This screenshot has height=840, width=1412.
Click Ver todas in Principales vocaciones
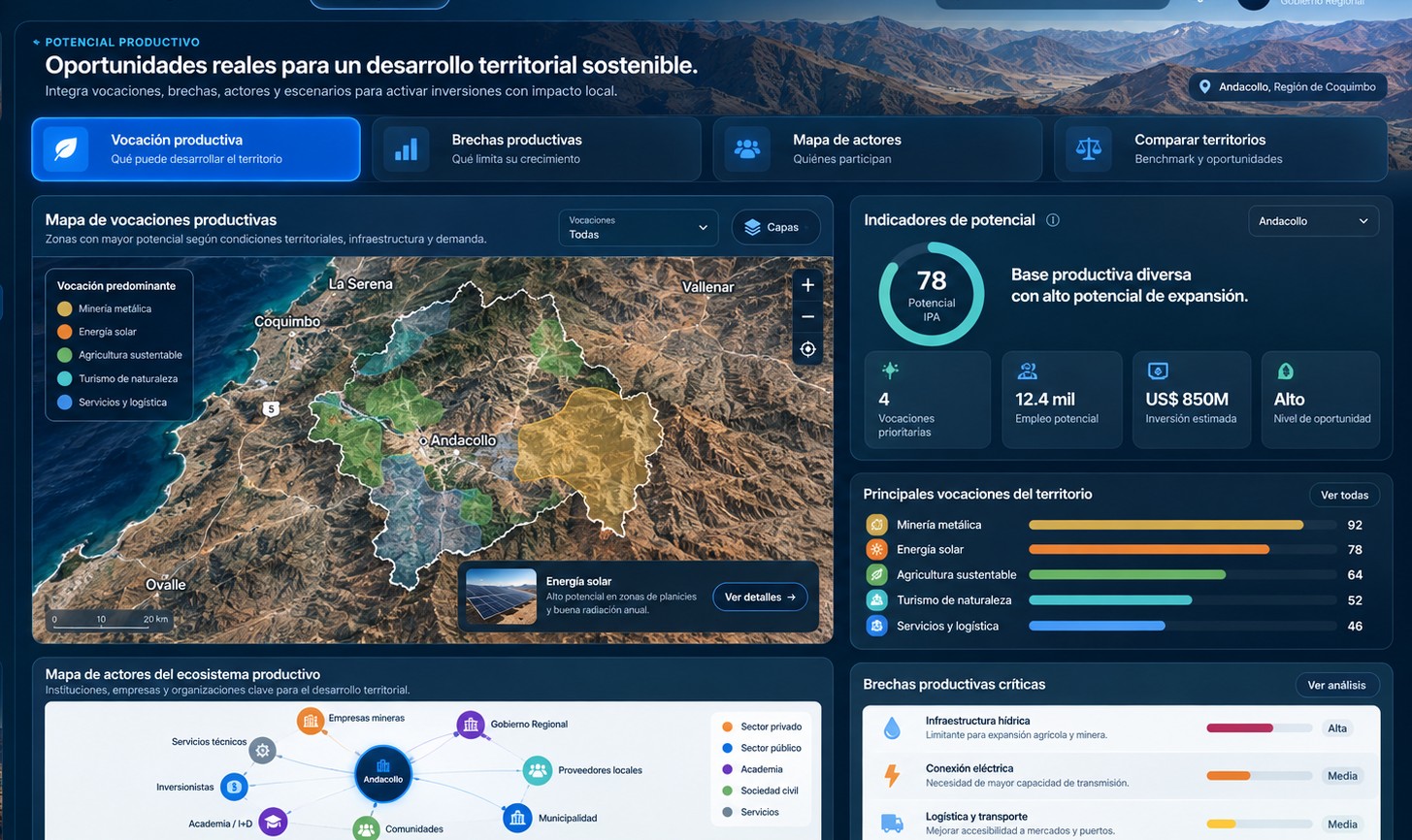point(1344,495)
